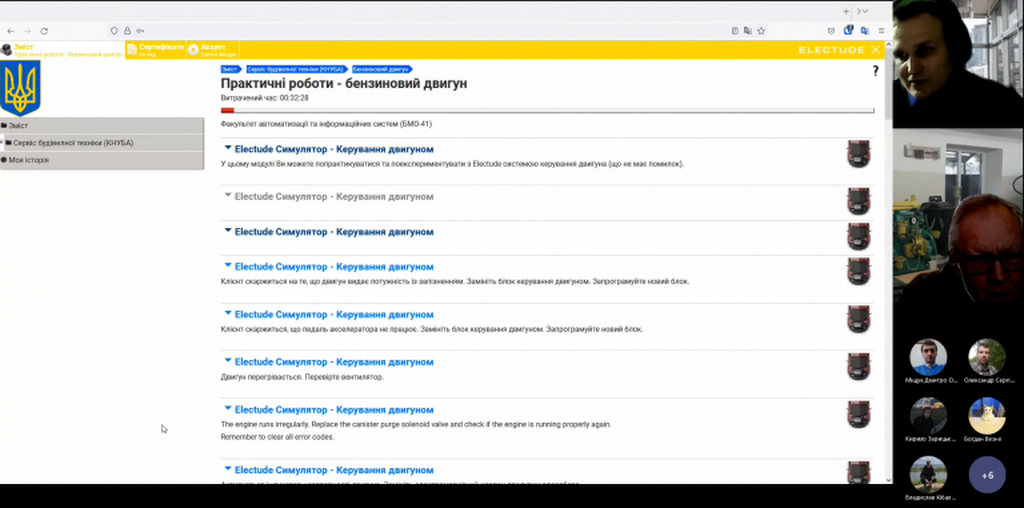Click the 'Практичні роботи - бензиновий двигун' heading
The height and width of the screenshot is (508, 1024).
[344, 84]
